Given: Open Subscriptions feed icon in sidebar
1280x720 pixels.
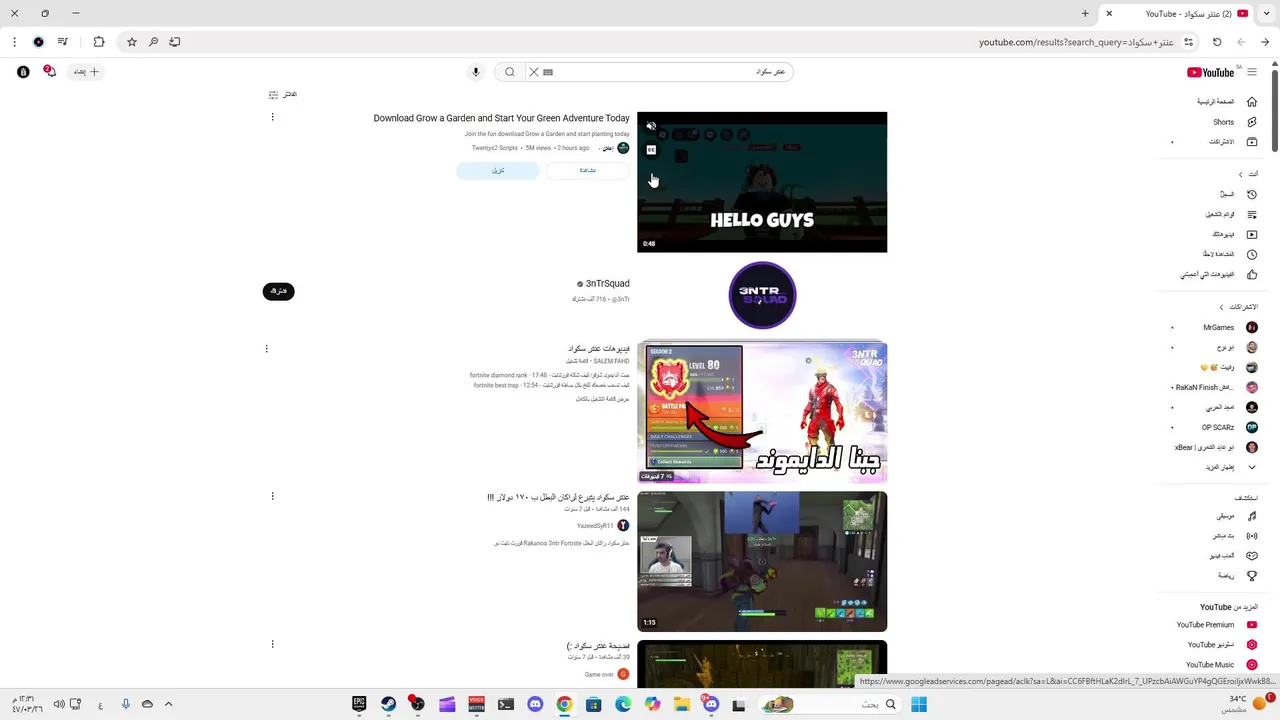Looking at the screenshot, I should tap(1251, 142).
